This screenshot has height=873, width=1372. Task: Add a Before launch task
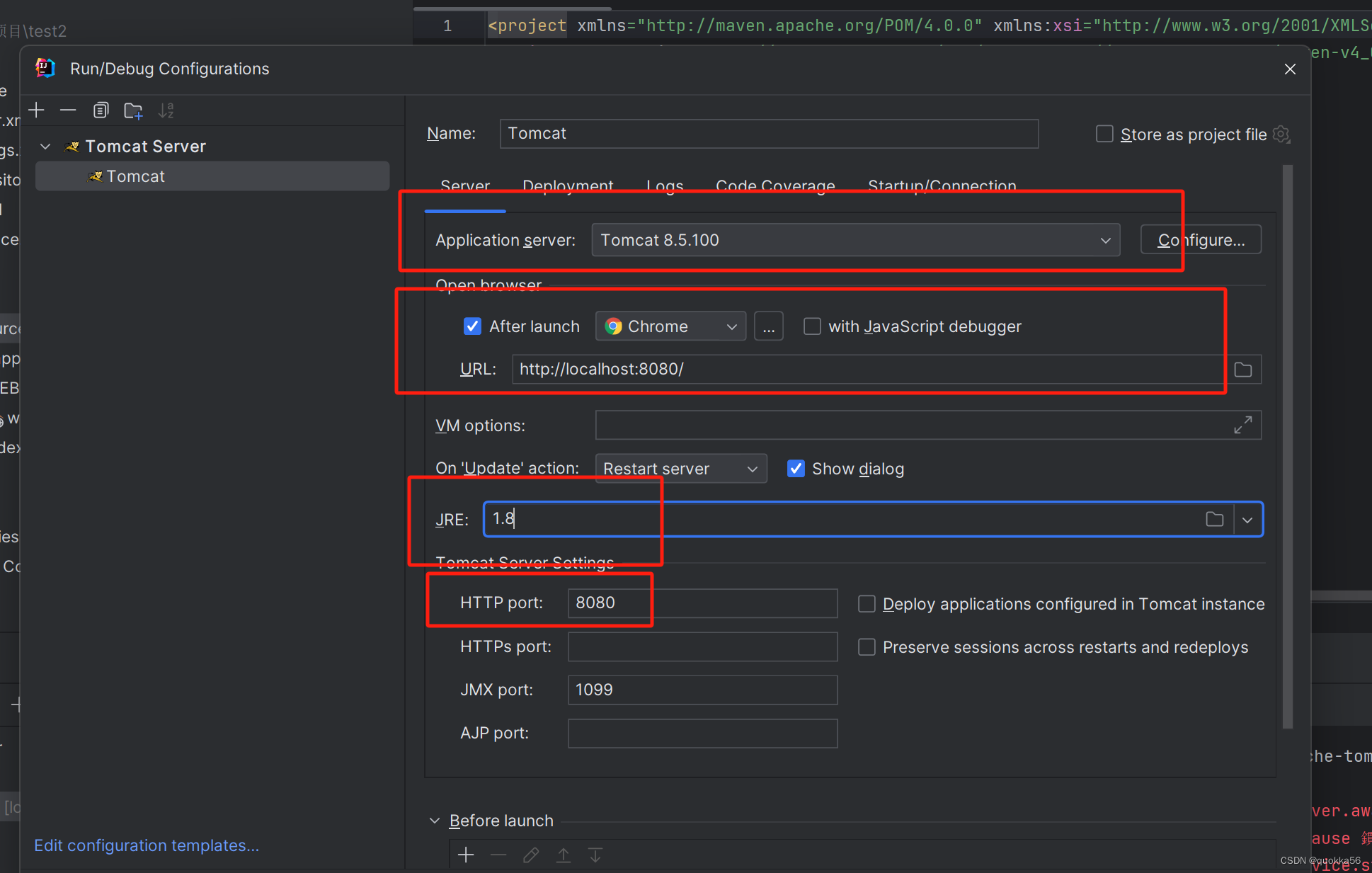(466, 855)
